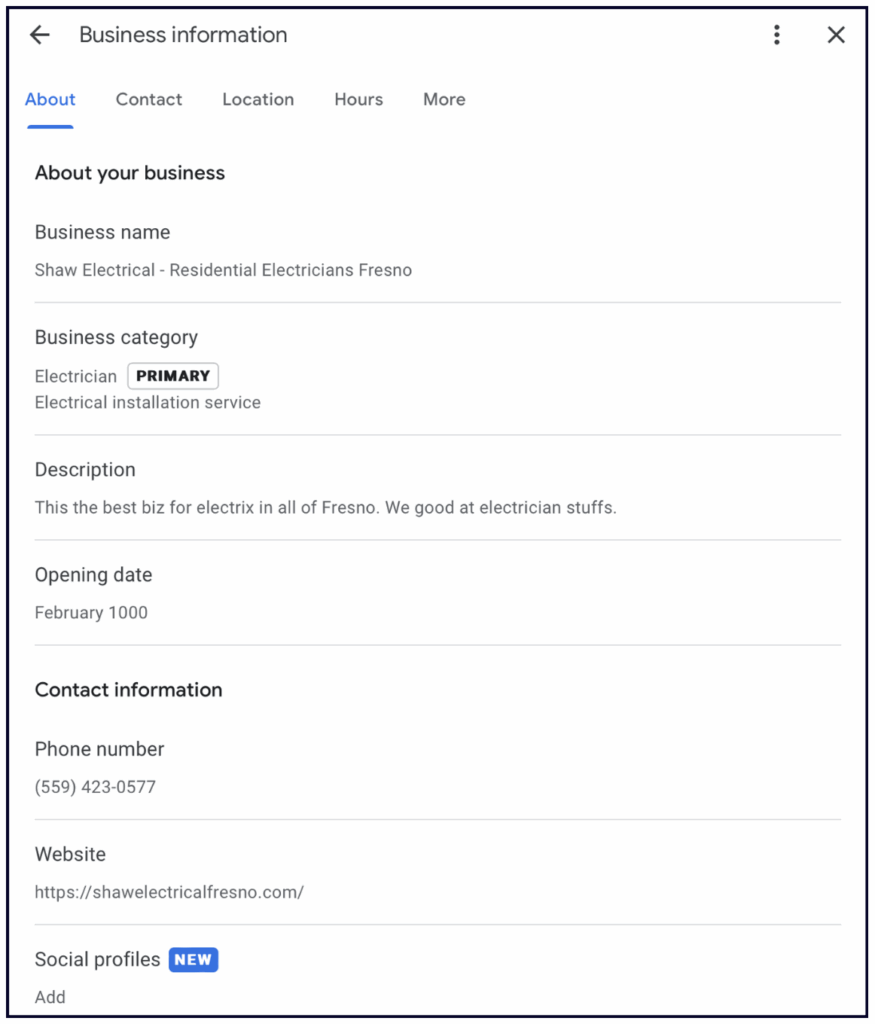Close the Business information panel
The height and width of the screenshot is (1024, 875).
point(836,35)
